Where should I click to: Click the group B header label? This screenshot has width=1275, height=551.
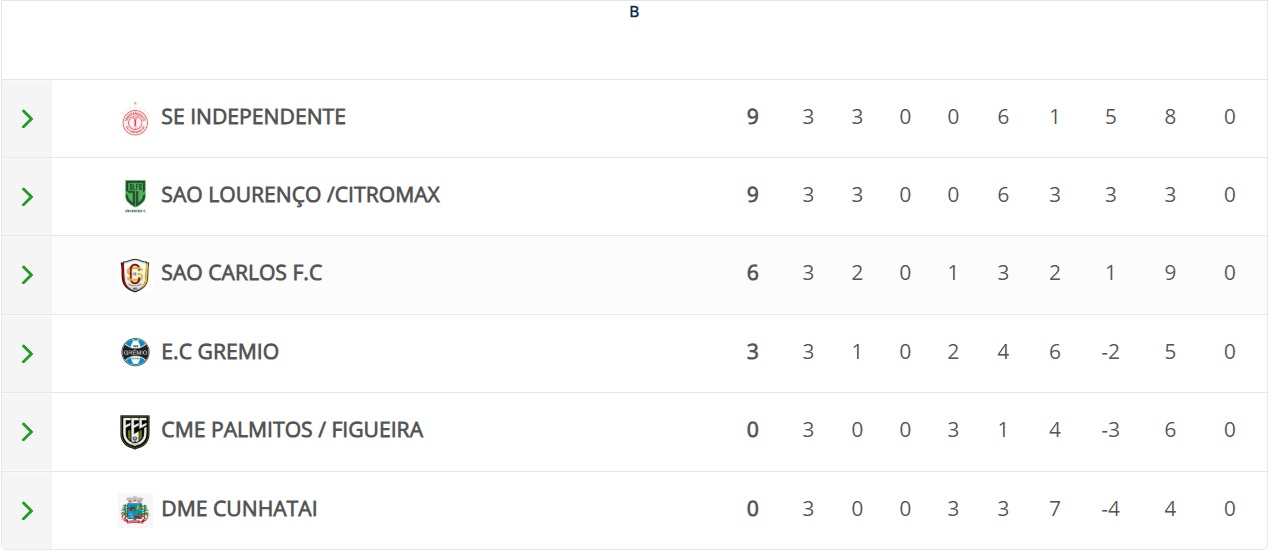(x=634, y=13)
